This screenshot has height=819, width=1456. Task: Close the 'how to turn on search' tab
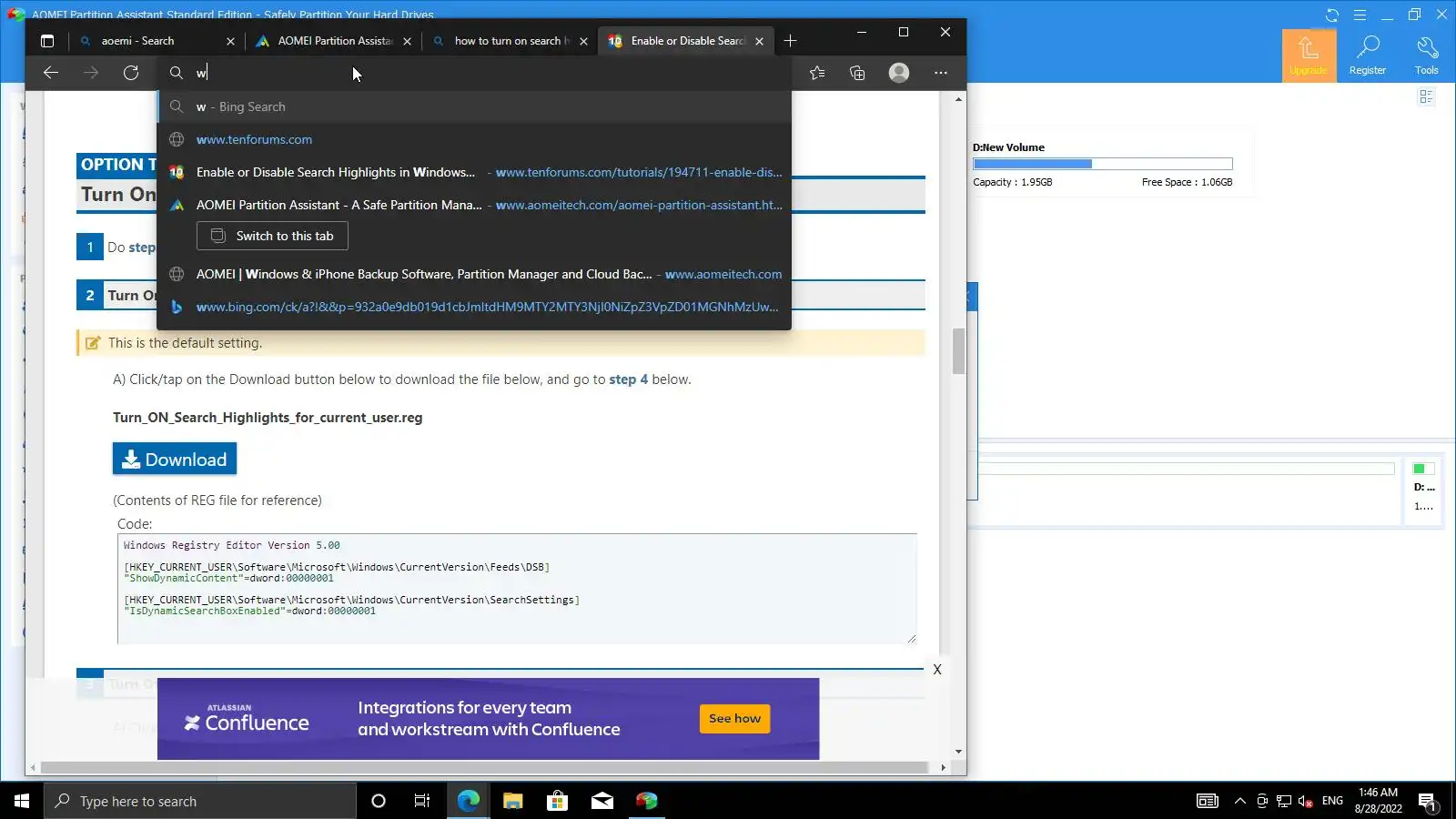(x=583, y=41)
